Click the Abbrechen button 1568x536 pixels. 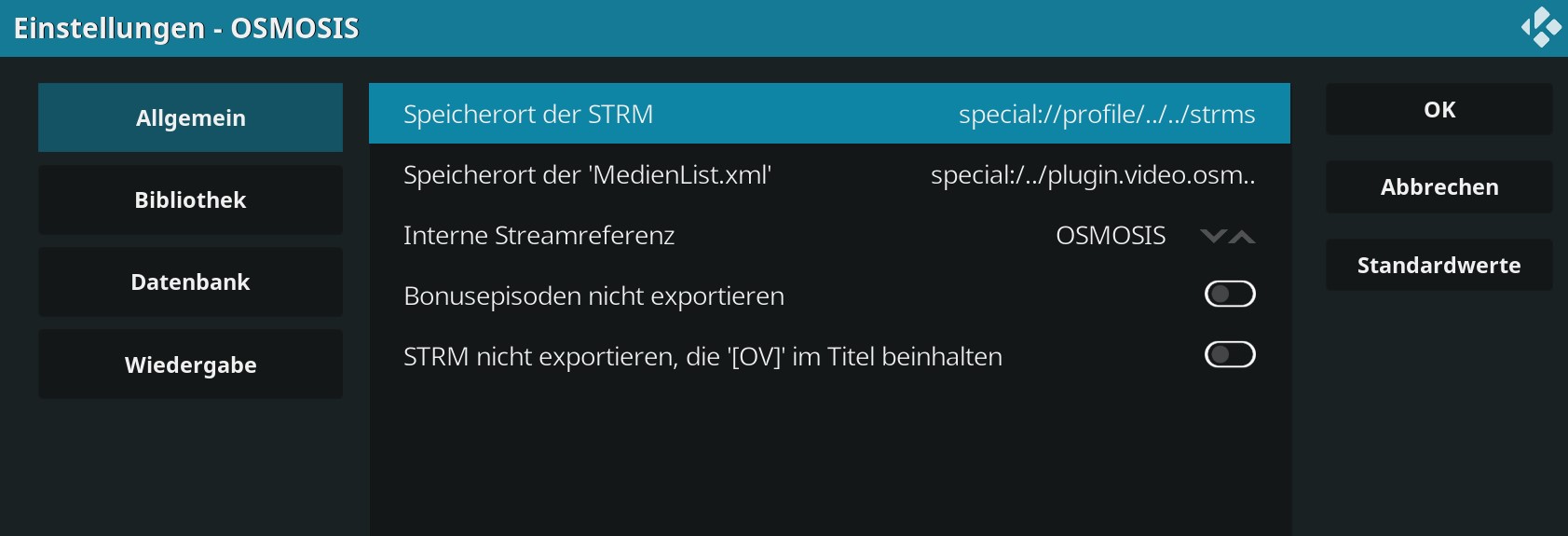pyautogui.click(x=1438, y=186)
